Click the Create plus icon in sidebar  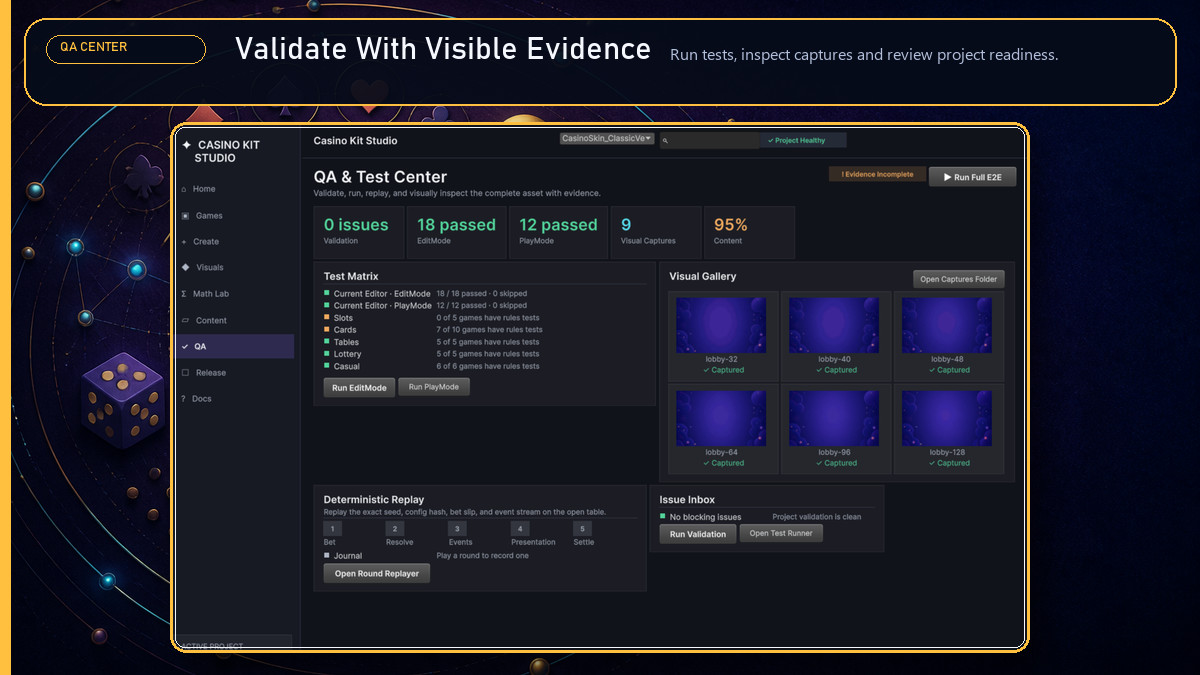click(184, 242)
